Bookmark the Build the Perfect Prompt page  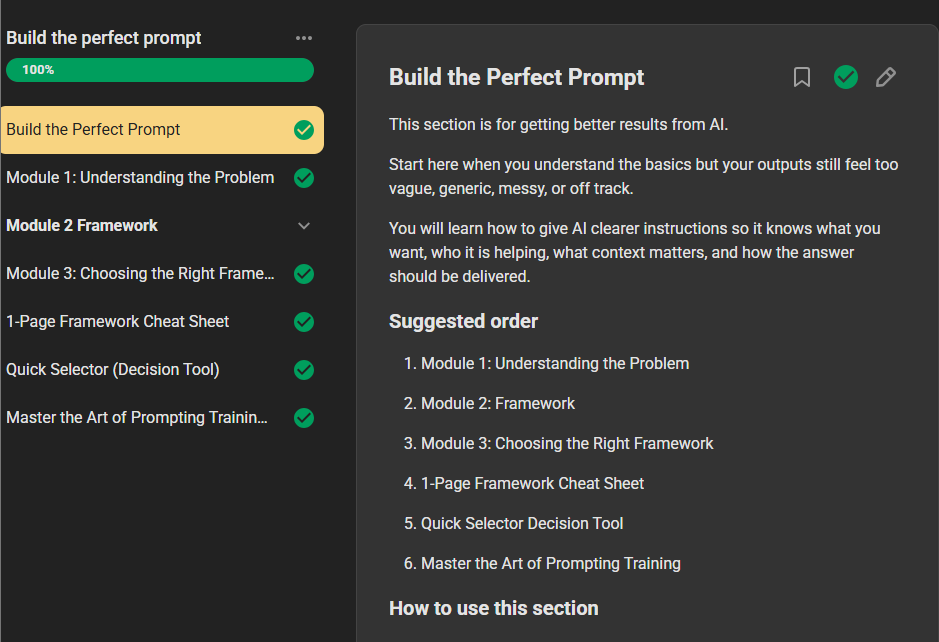click(802, 77)
